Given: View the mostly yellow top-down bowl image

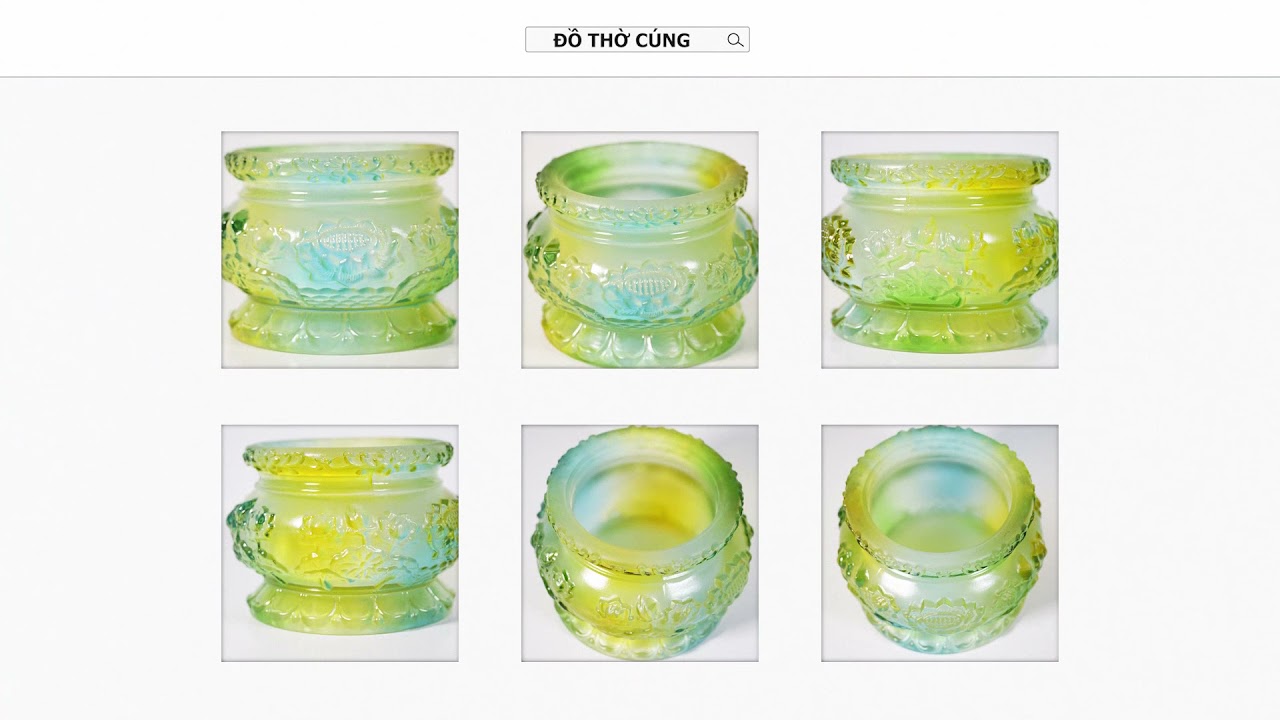Looking at the screenshot, I should pyautogui.click(x=940, y=543).
